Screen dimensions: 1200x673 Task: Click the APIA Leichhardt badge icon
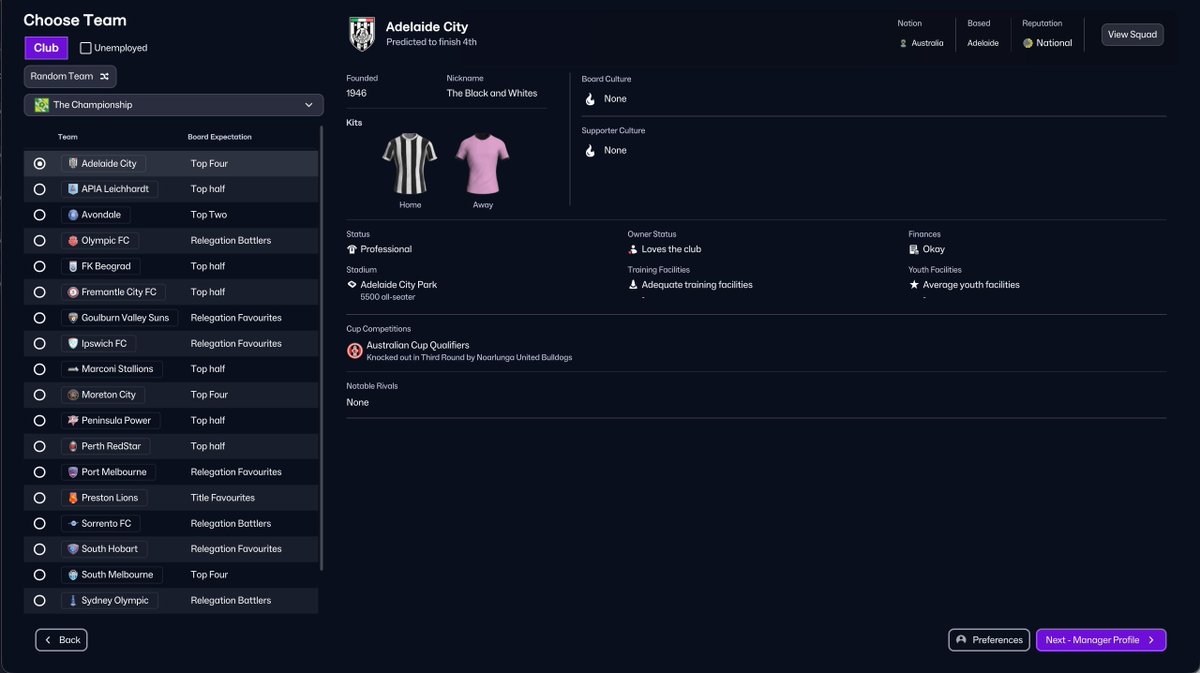73,189
